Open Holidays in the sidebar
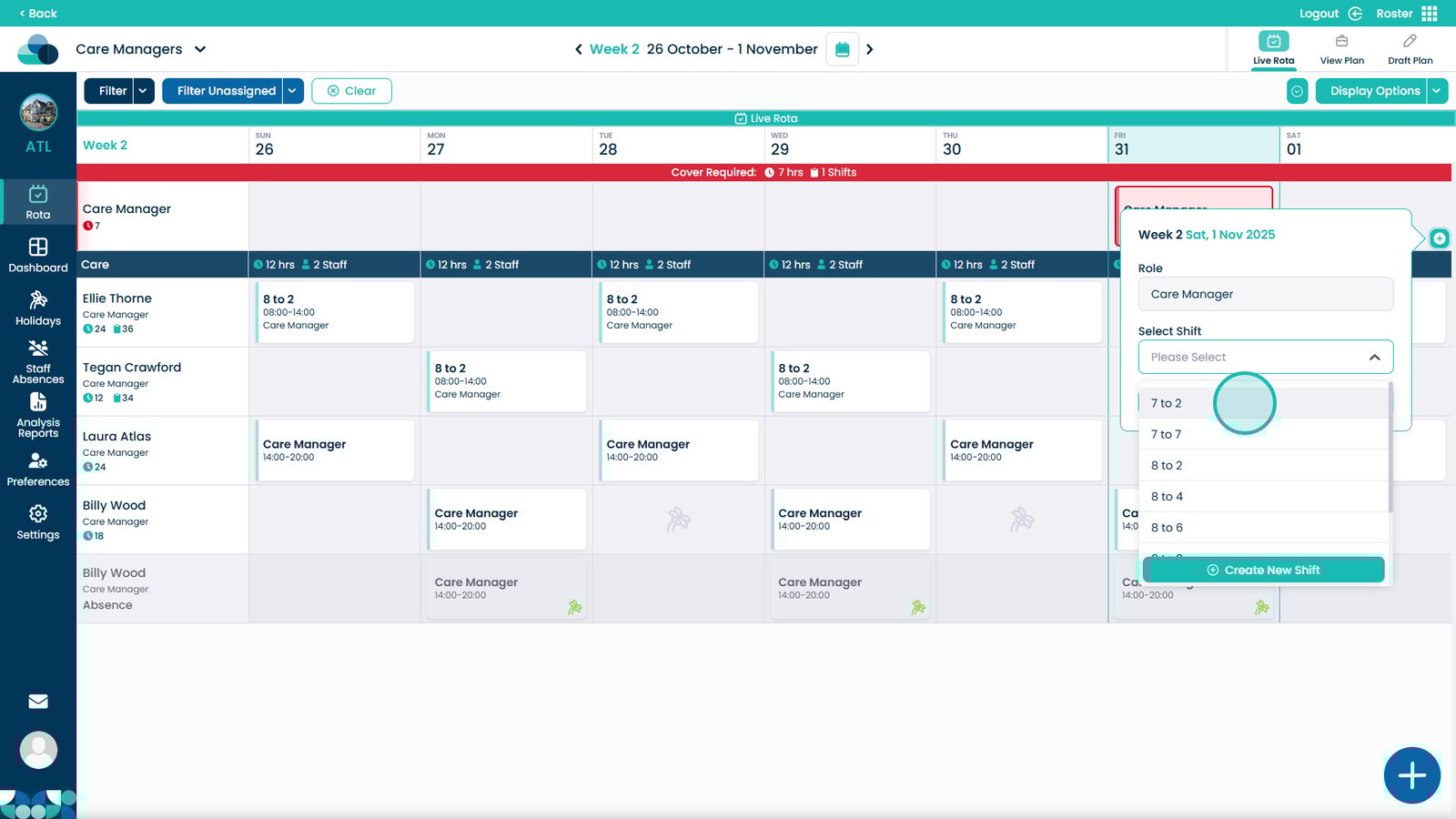This screenshot has height=819, width=1456. pos(38,308)
